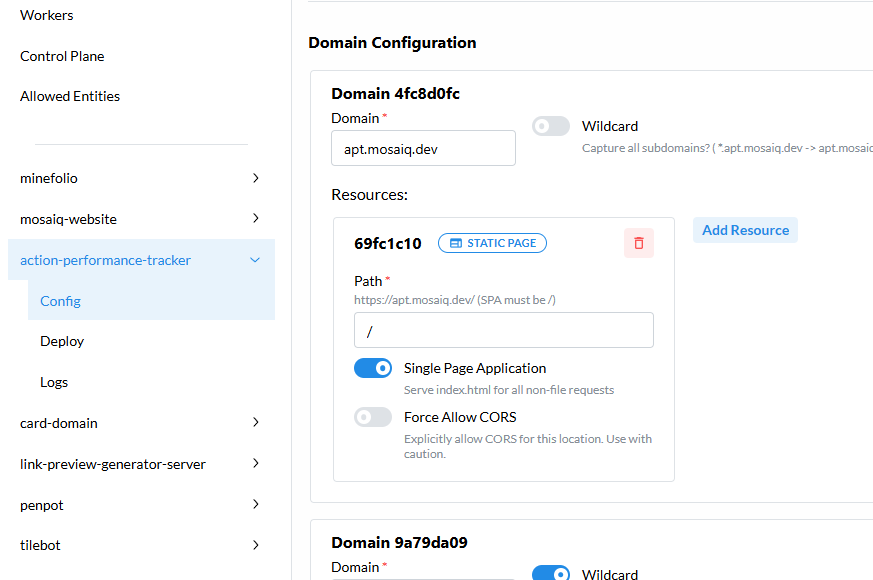Image resolution: width=873 pixels, height=580 pixels.
Task: Select the Config menu item
Action: (60, 301)
